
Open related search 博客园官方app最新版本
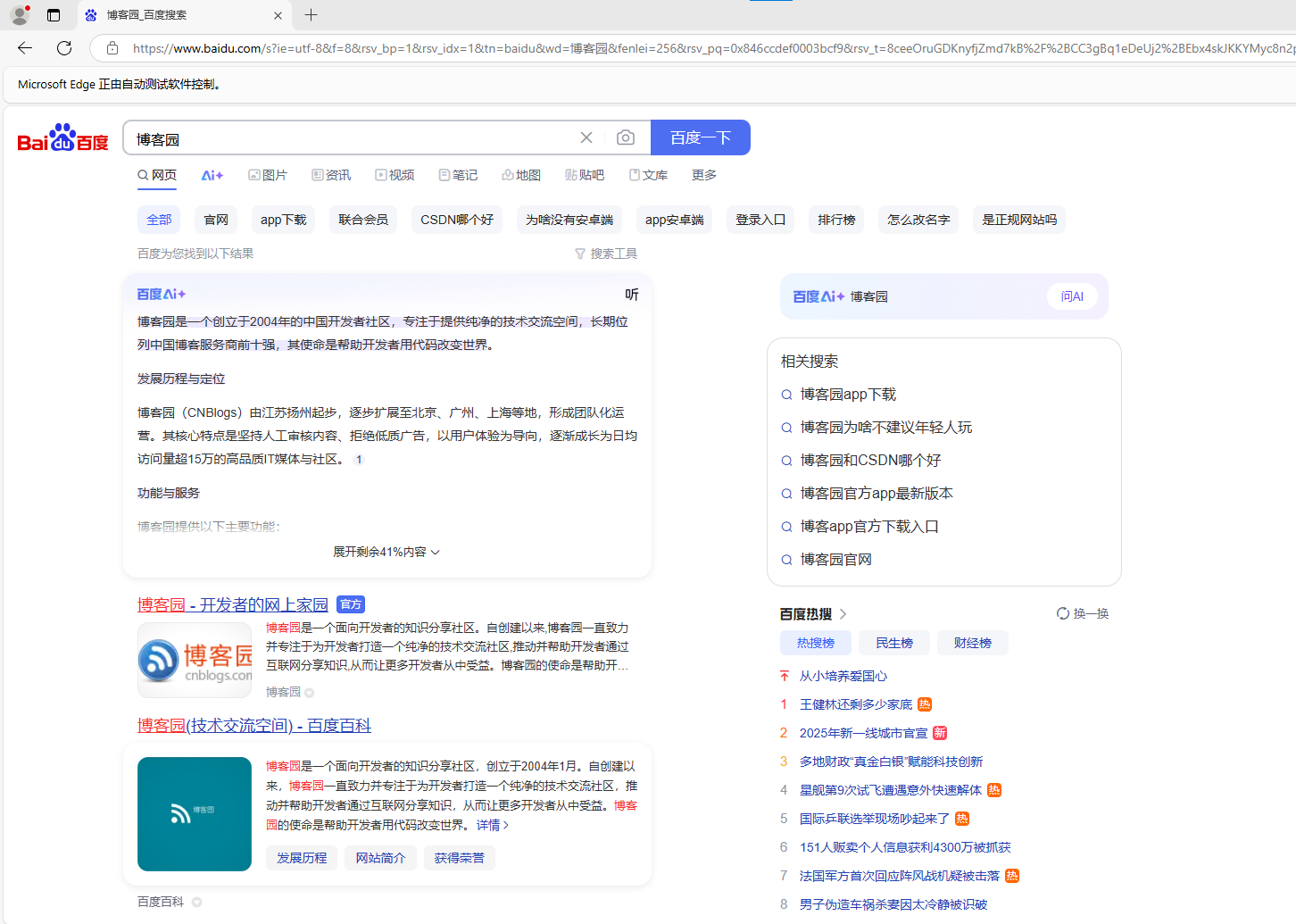(x=876, y=494)
